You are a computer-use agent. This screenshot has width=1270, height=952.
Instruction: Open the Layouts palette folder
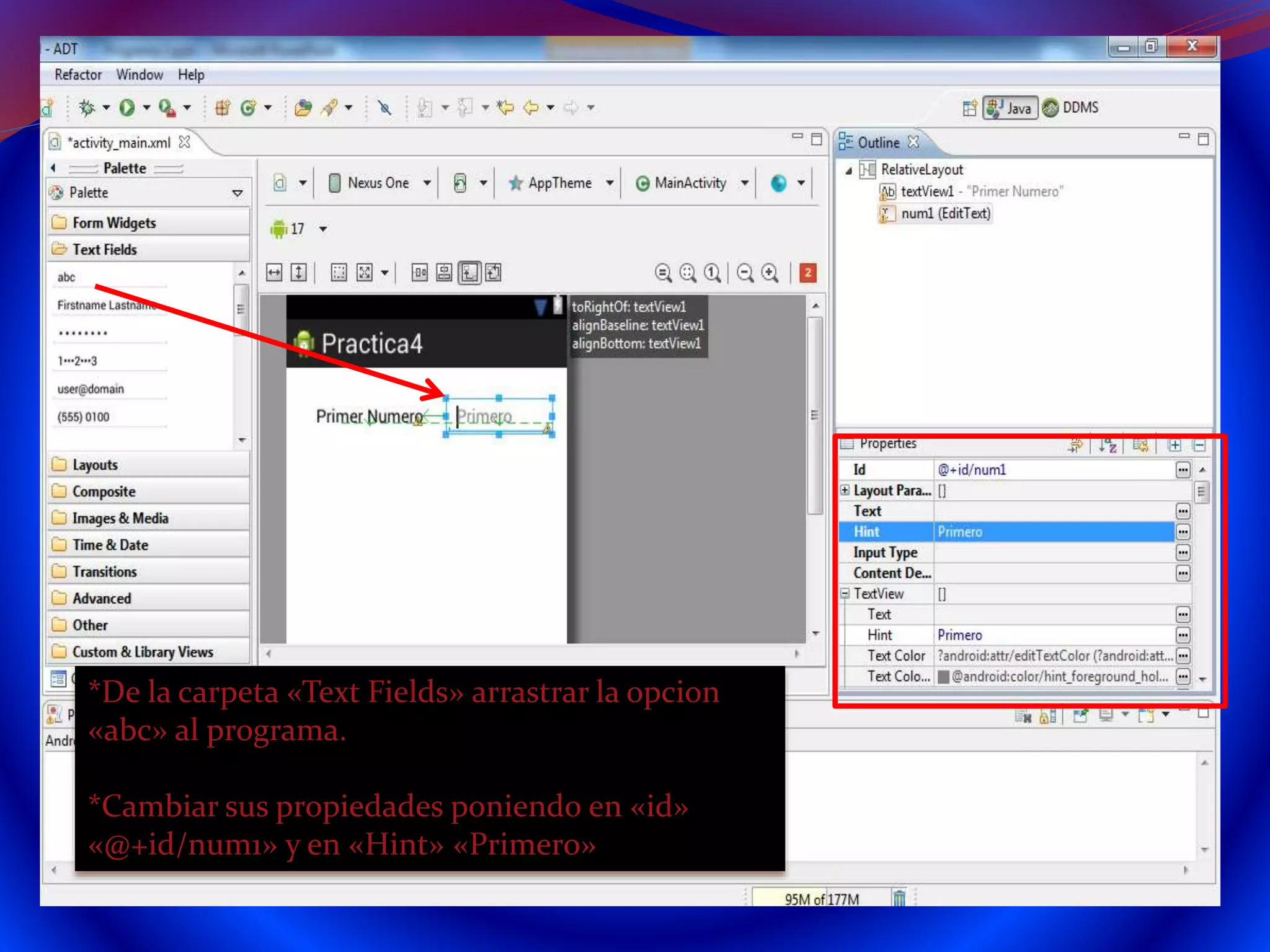click(x=95, y=465)
